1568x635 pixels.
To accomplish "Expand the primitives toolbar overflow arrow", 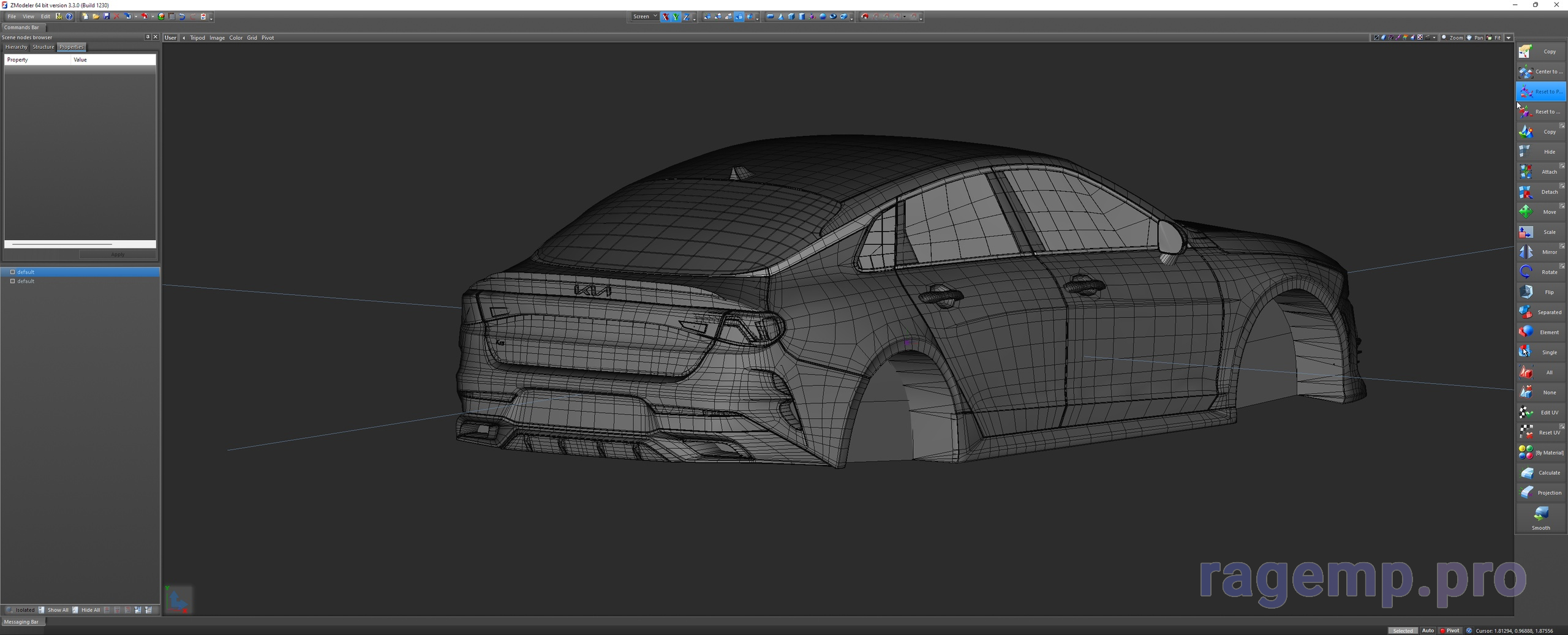I will 851,18.
